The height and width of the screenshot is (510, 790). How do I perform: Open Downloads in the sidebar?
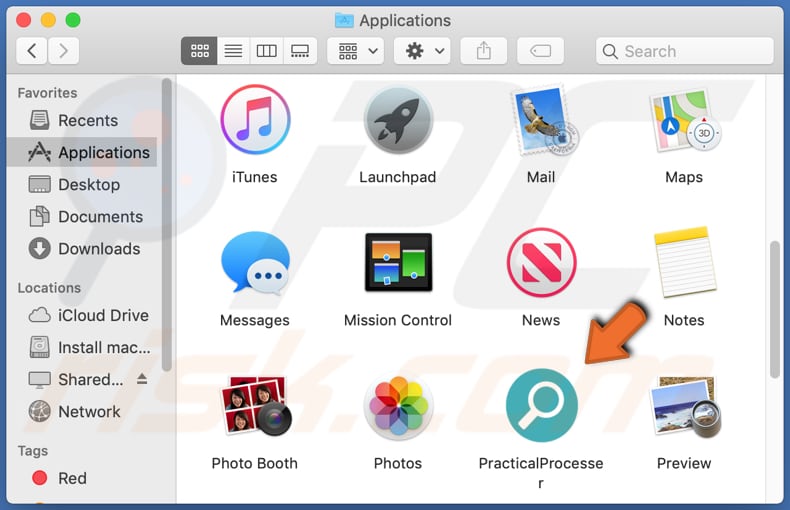[82, 249]
